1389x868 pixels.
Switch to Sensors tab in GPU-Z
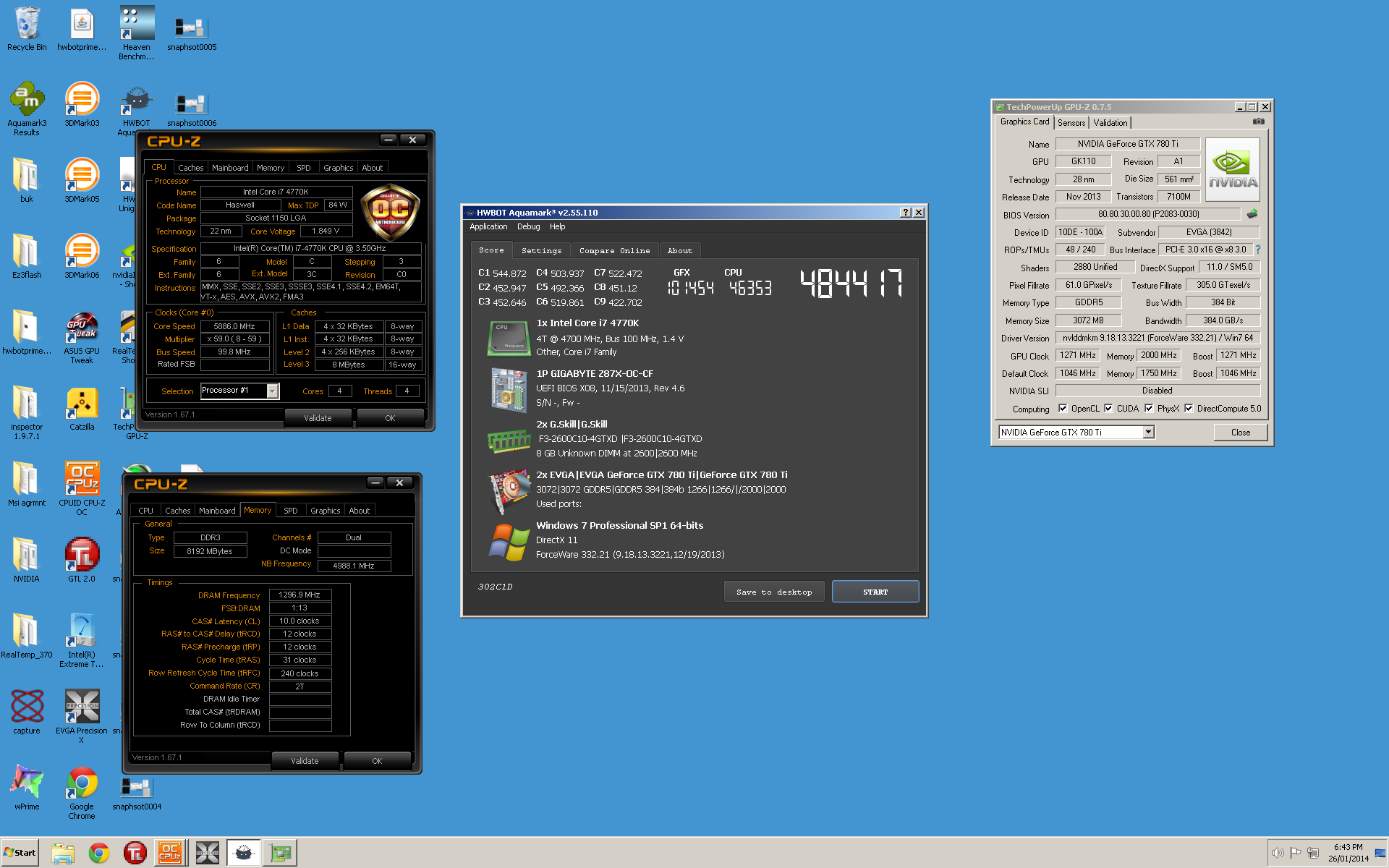pyautogui.click(x=1071, y=123)
